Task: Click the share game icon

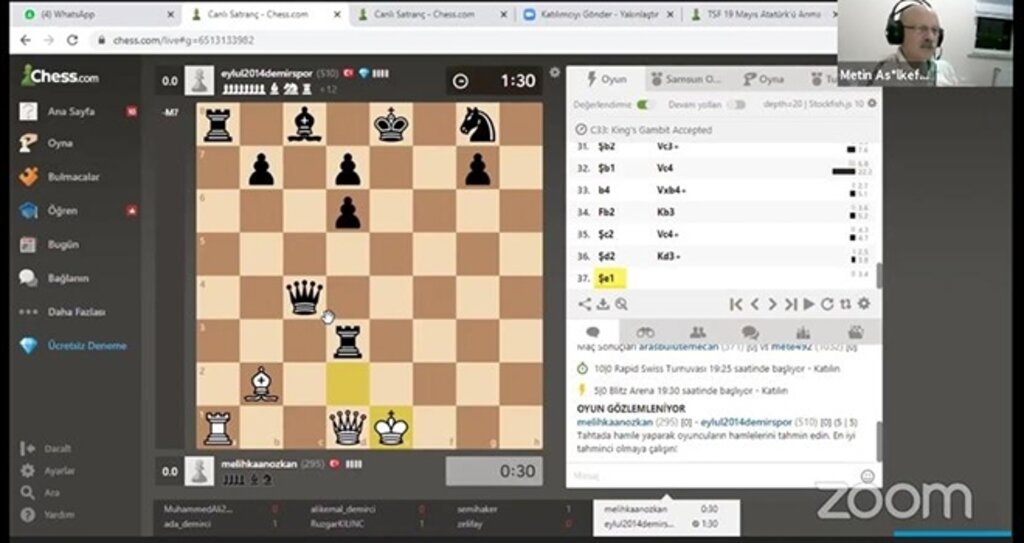Action: tap(585, 304)
